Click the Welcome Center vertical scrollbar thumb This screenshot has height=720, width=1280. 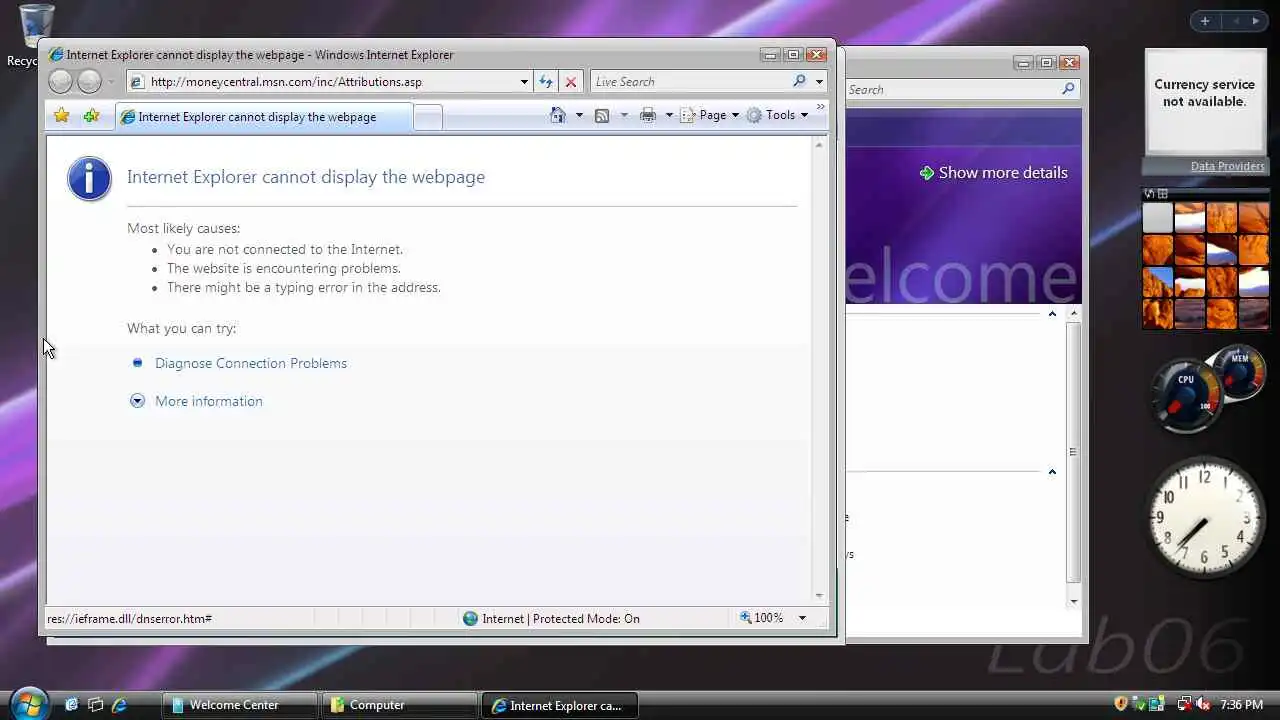pos(1074,452)
